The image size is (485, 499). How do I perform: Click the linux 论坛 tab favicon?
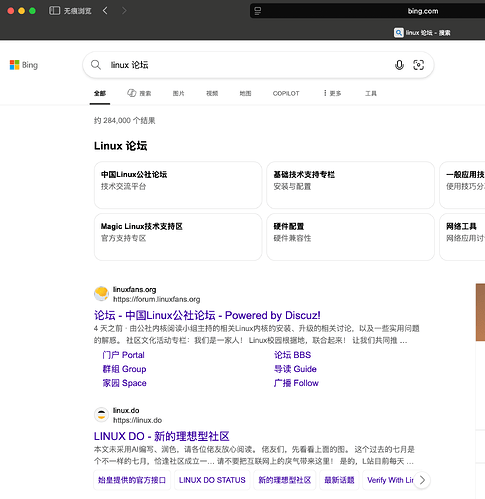coord(398,33)
